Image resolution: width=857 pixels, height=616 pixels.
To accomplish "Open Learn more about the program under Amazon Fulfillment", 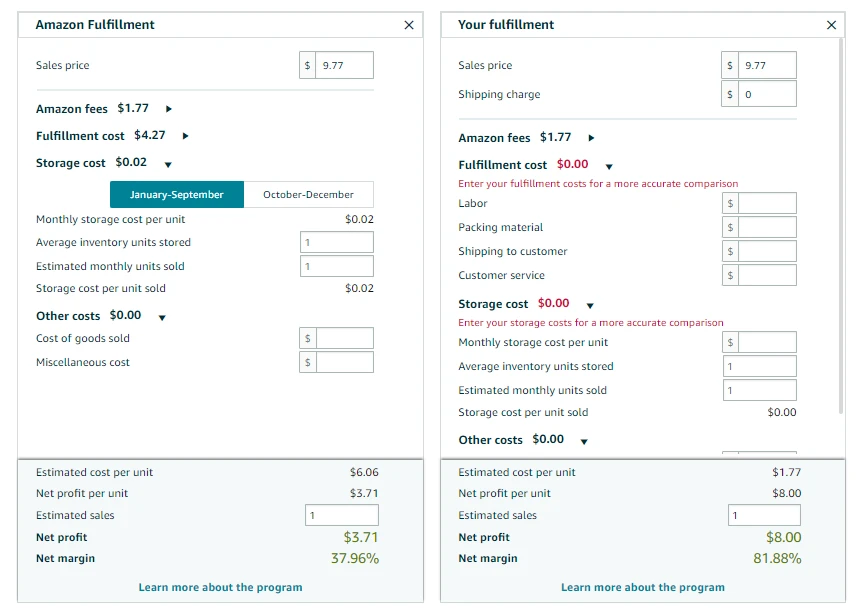I will (219, 587).
